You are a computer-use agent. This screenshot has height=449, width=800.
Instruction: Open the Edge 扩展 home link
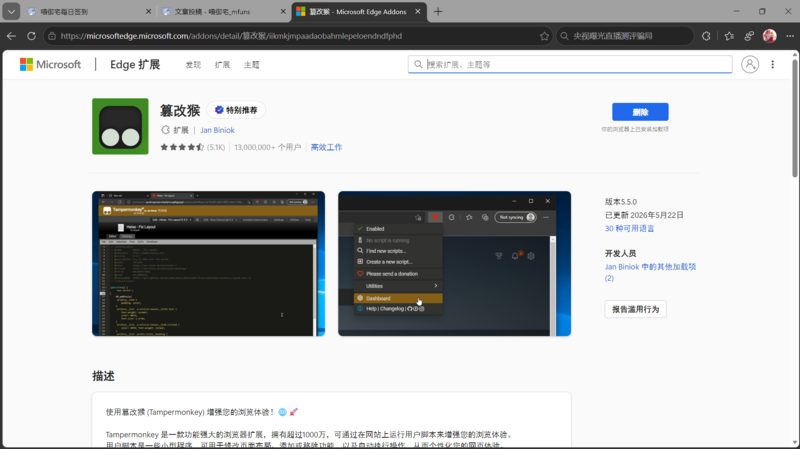click(x=135, y=64)
